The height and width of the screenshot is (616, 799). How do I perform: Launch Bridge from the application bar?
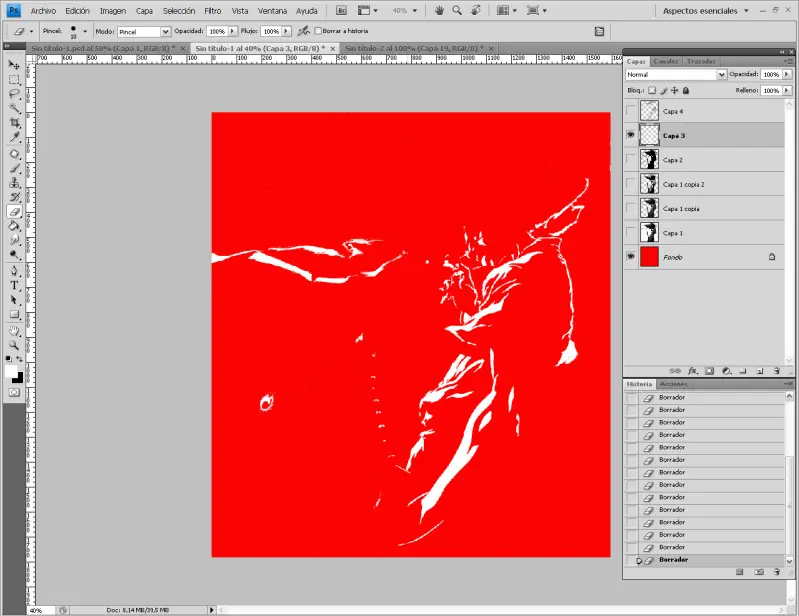pyautogui.click(x=342, y=10)
